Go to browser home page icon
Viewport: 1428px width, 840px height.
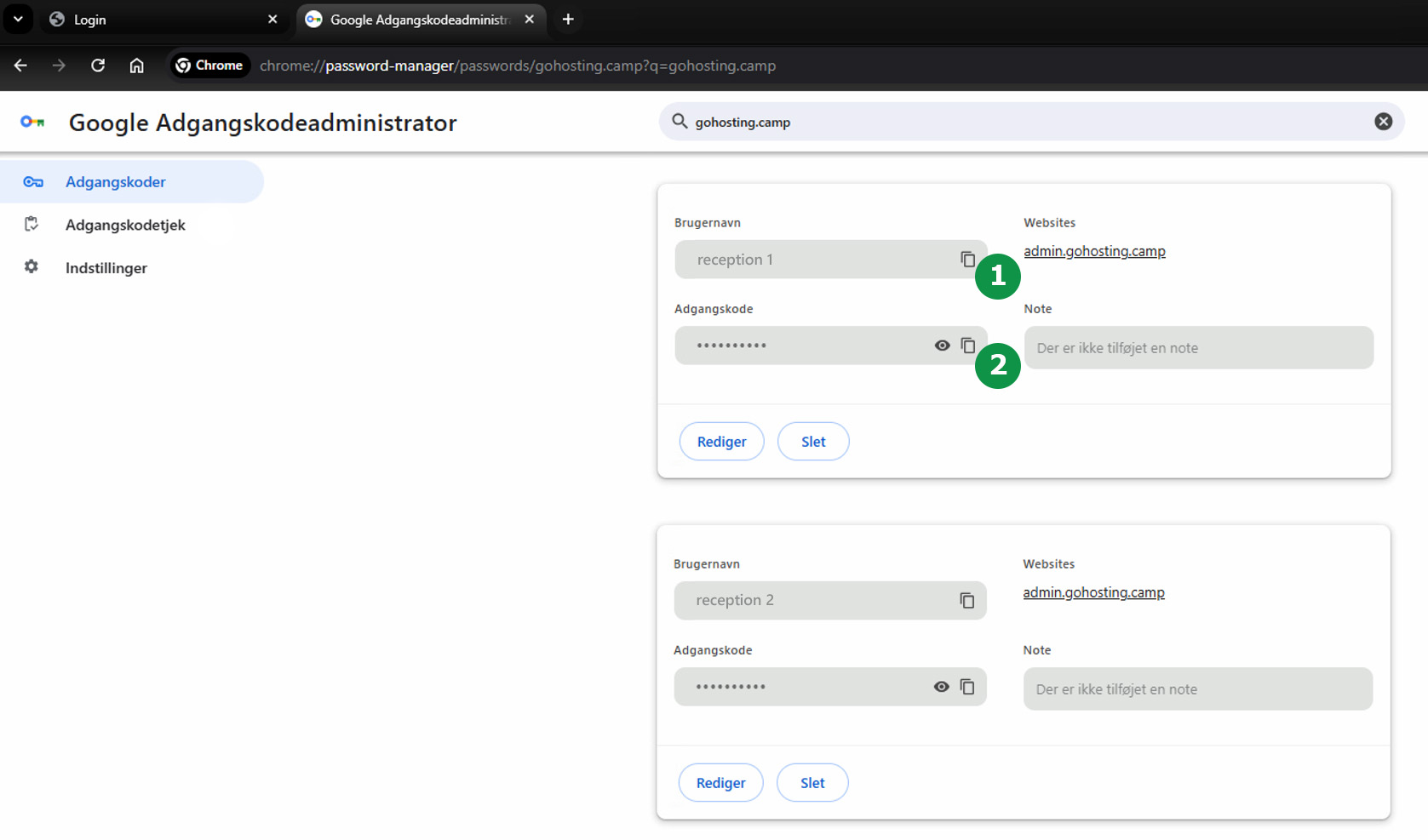(136, 66)
